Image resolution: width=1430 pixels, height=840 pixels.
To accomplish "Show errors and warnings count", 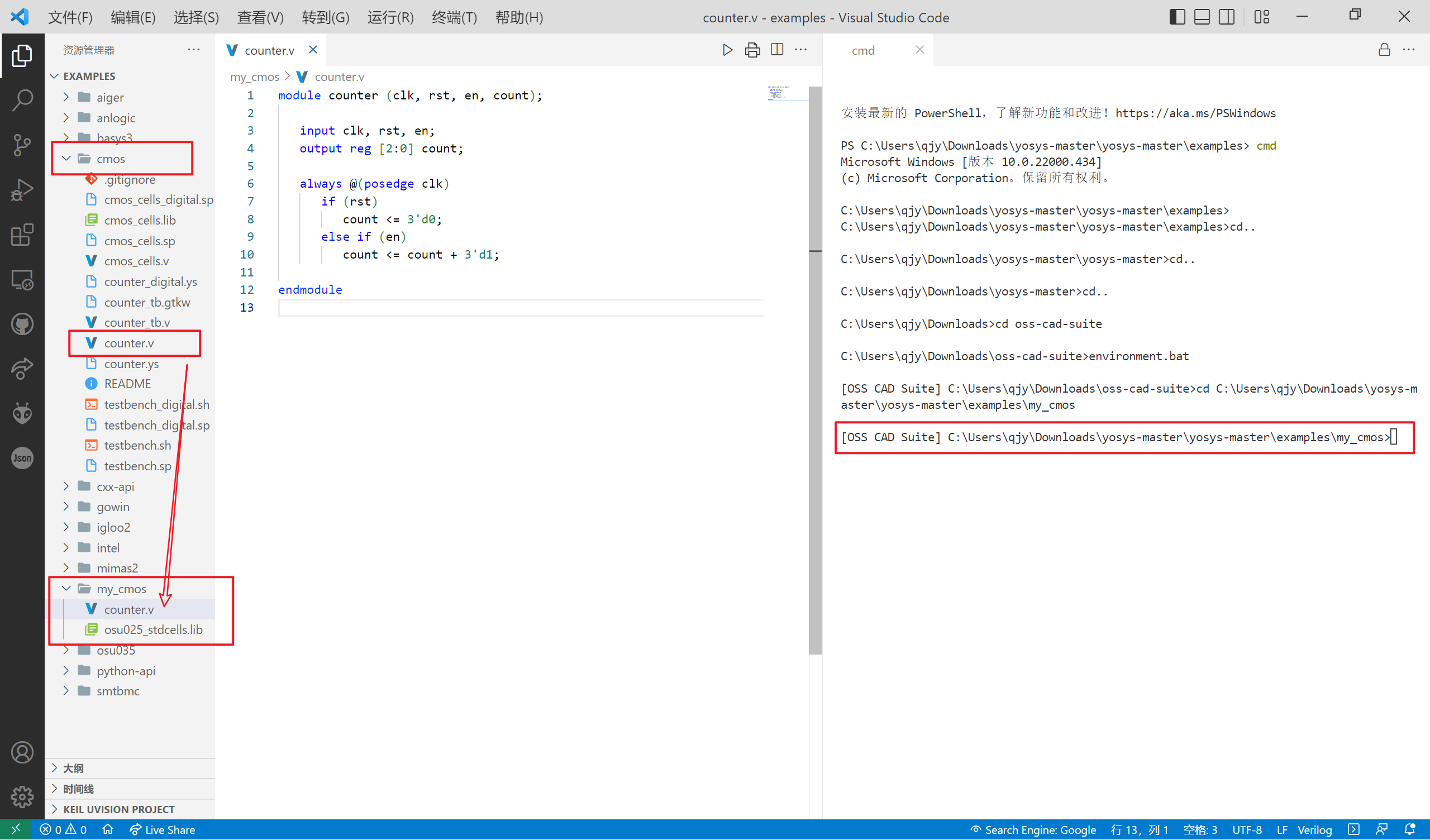I will 63,830.
